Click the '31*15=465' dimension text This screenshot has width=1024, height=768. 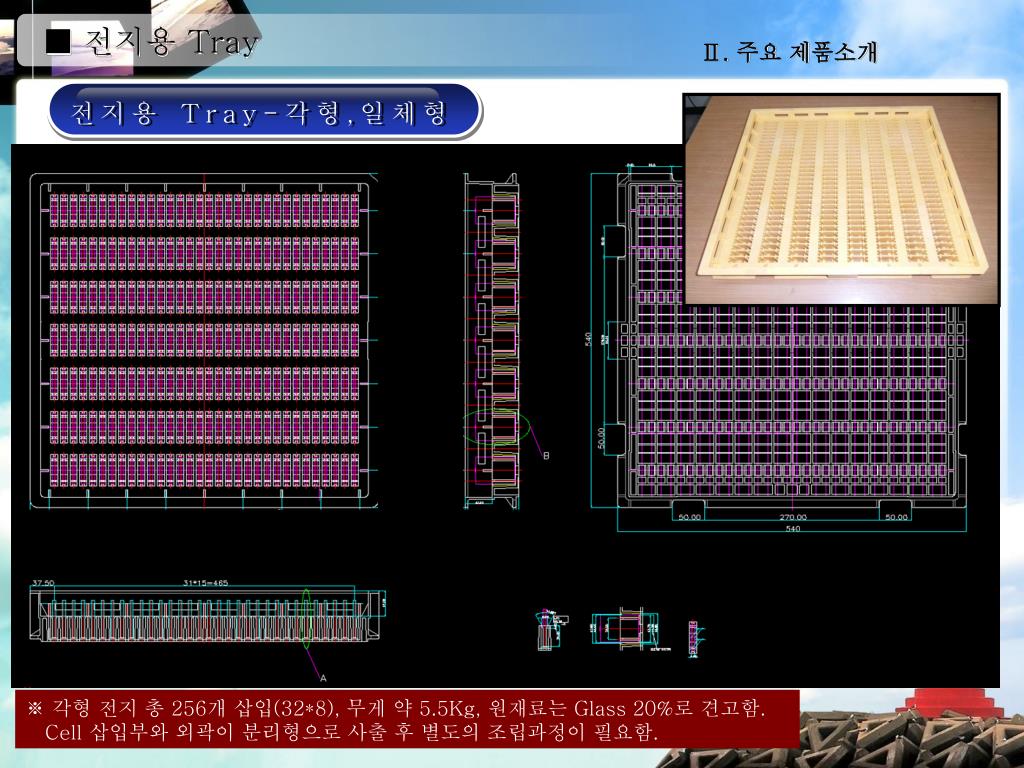[206, 583]
